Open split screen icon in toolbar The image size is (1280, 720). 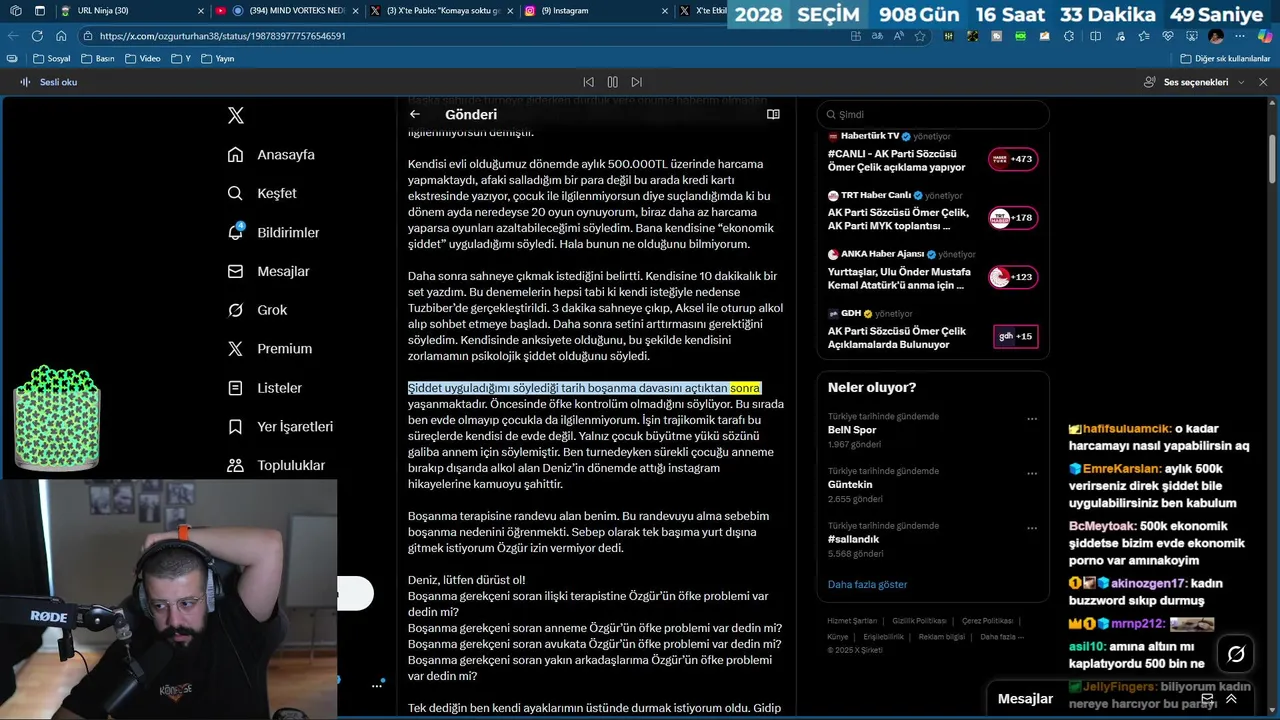(x=1095, y=36)
